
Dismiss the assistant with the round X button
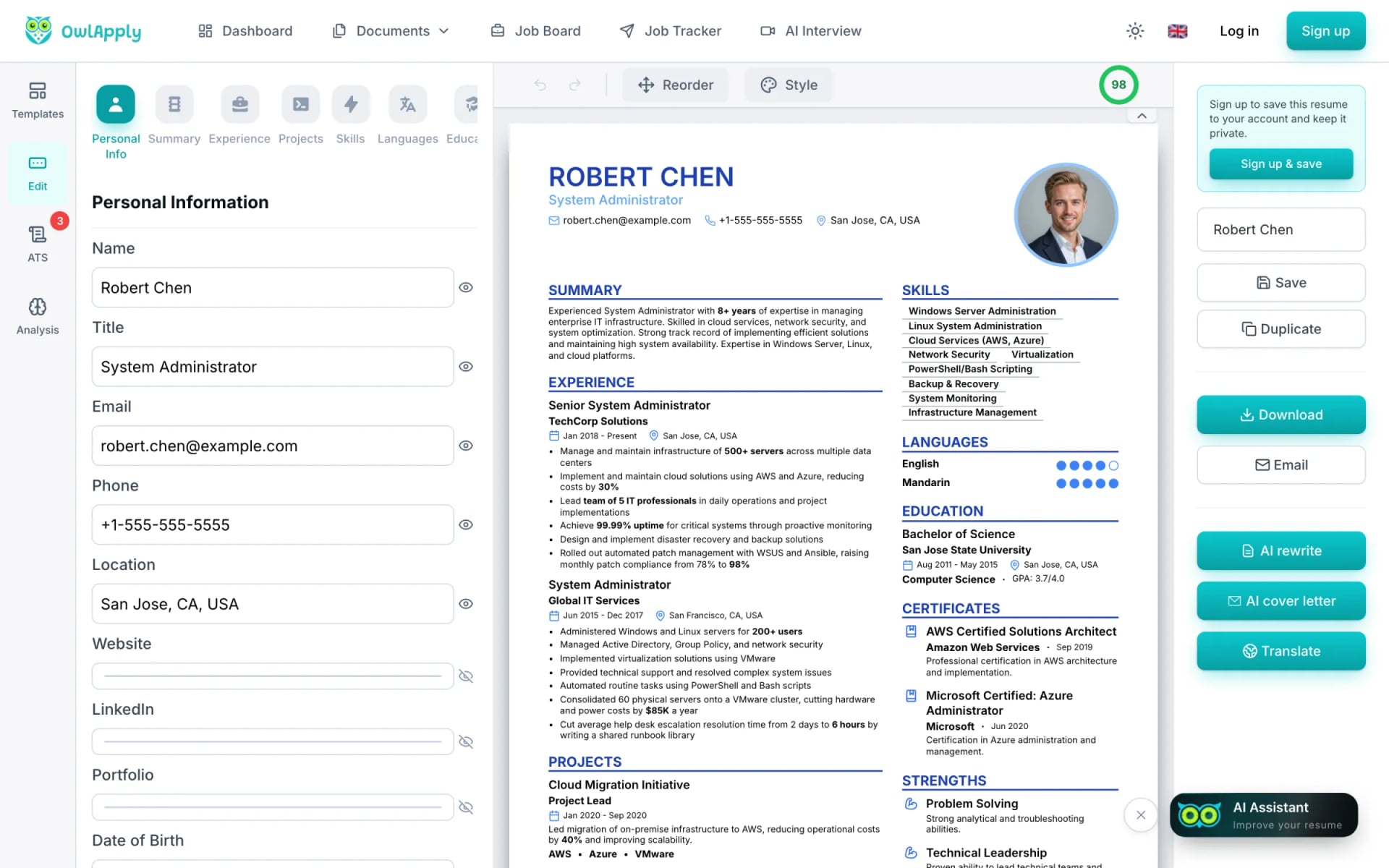pos(1141,815)
